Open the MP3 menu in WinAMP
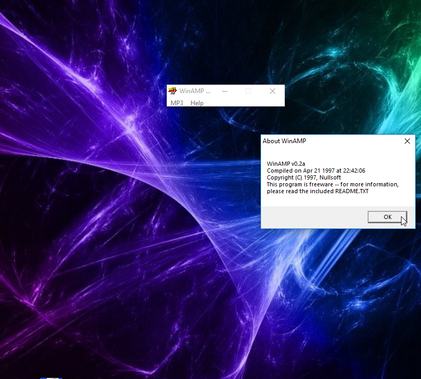421x379 pixels. tap(177, 103)
